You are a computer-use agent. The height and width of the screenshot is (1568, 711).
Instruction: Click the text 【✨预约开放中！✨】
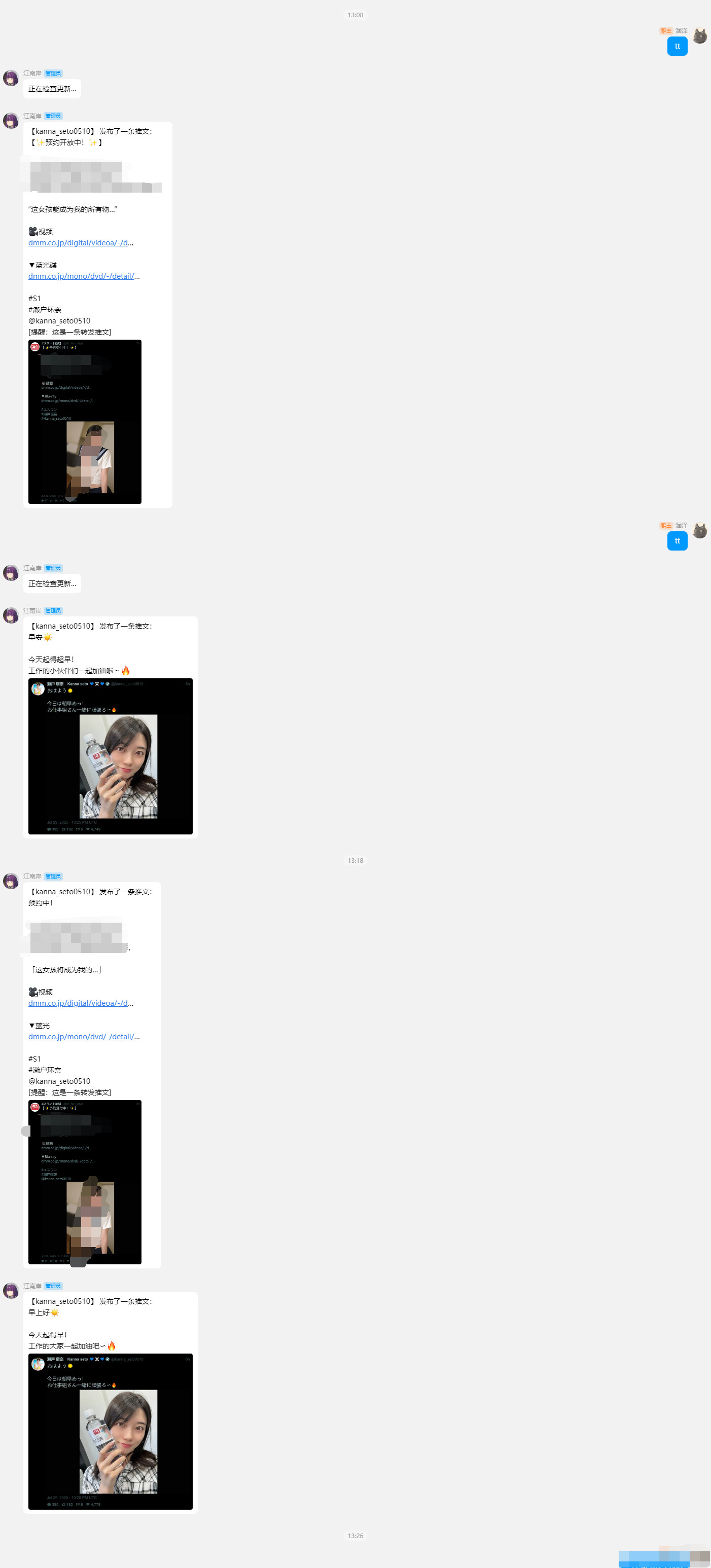point(66,142)
